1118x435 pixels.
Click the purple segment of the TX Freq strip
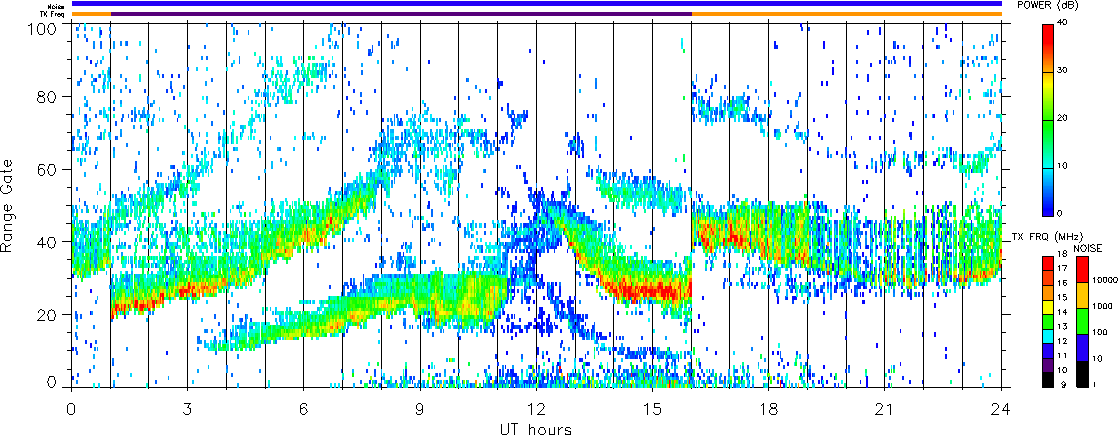coord(401,14)
